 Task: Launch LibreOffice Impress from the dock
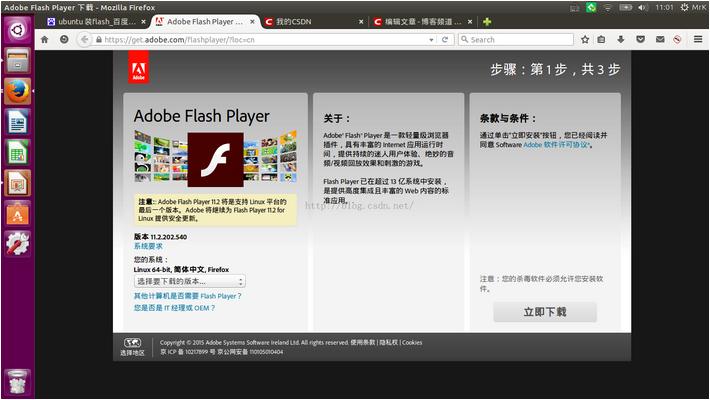[18, 183]
